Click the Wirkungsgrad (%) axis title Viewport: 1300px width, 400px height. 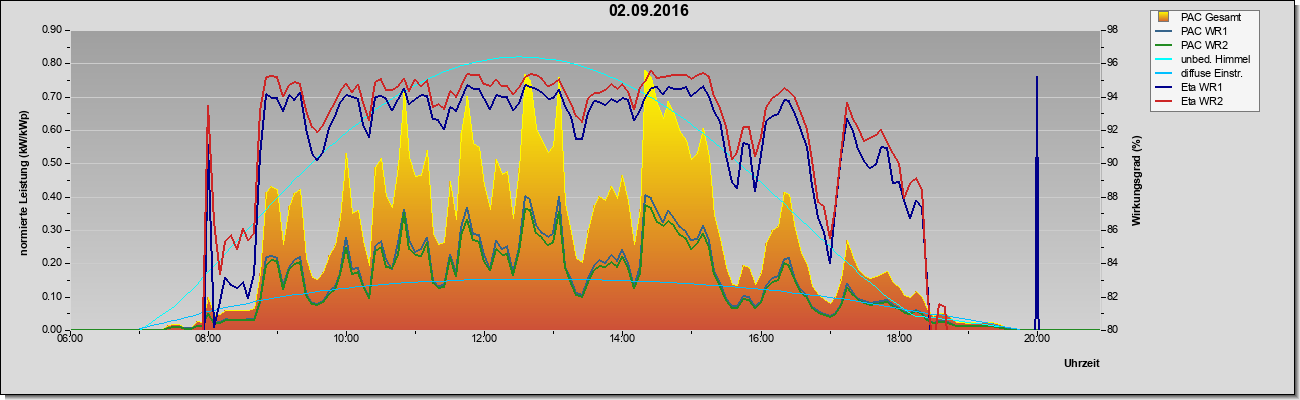click(x=1136, y=180)
